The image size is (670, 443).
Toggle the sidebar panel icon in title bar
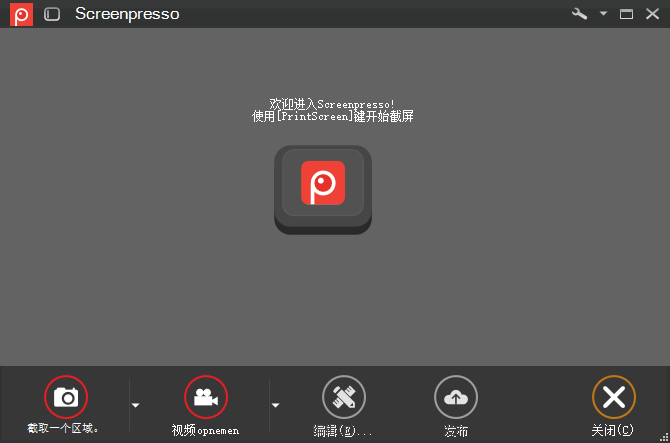pyautogui.click(x=52, y=14)
